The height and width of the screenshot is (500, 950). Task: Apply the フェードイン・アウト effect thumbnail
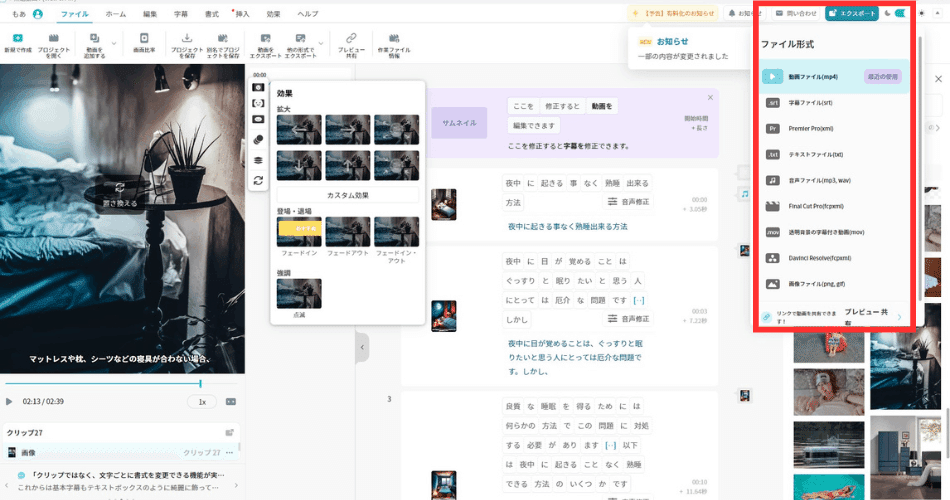click(x=396, y=232)
